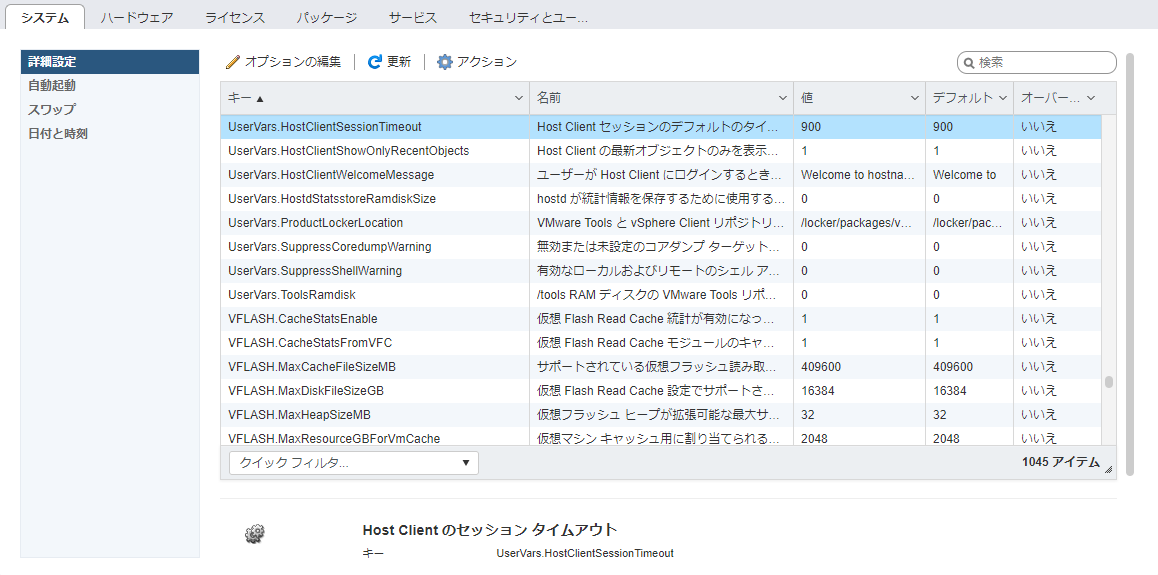
Task: Select 日付と時刻 in the sidebar
Action: coord(110,134)
